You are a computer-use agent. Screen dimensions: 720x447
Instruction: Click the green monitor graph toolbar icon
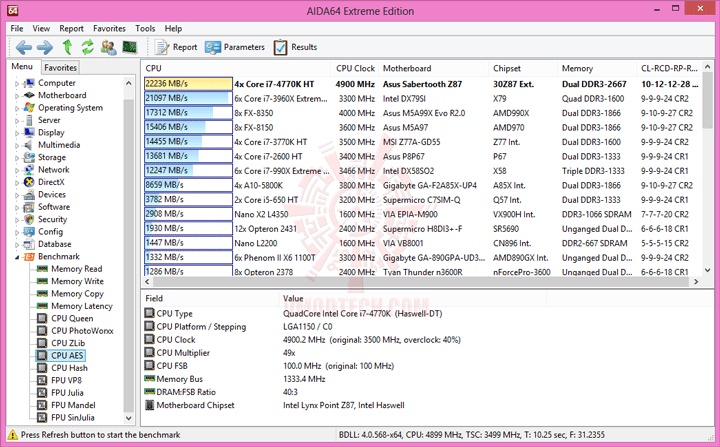[130, 47]
